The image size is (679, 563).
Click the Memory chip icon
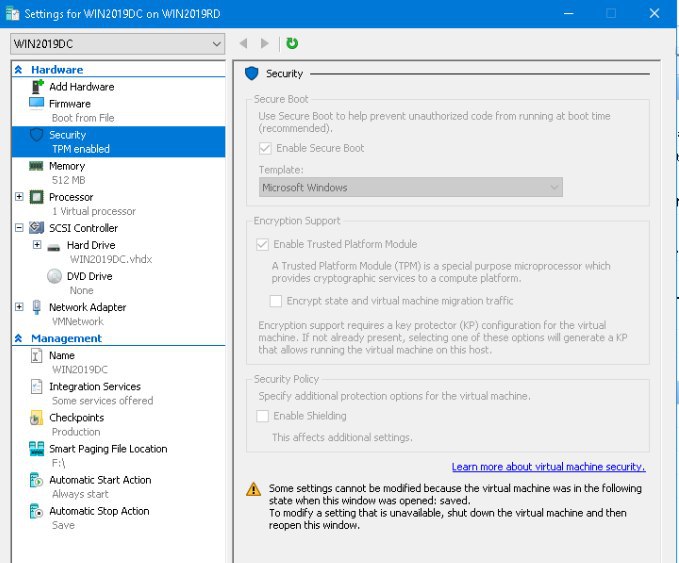pyautogui.click(x=36, y=166)
